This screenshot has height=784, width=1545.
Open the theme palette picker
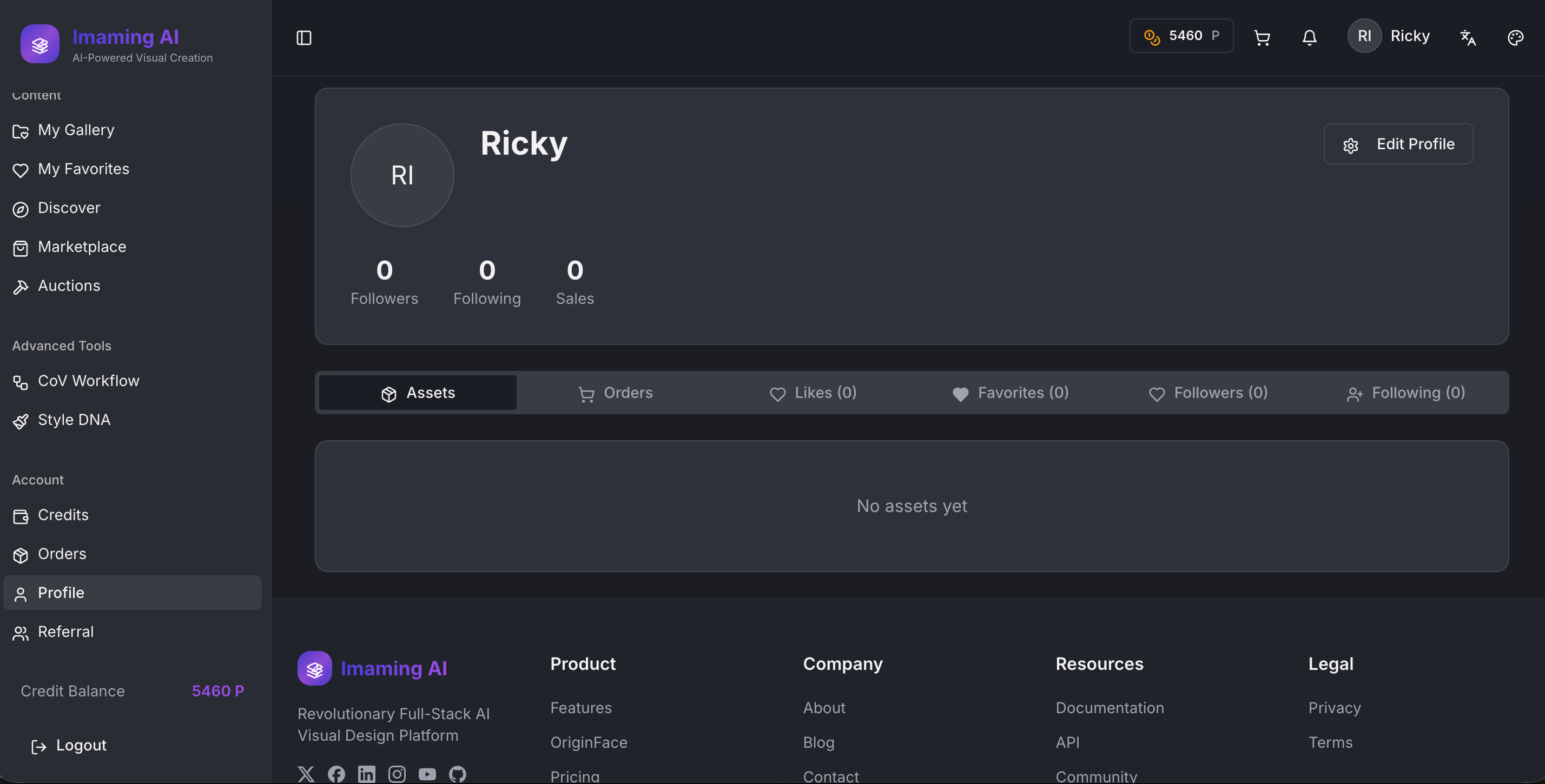click(x=1515, y=38)
